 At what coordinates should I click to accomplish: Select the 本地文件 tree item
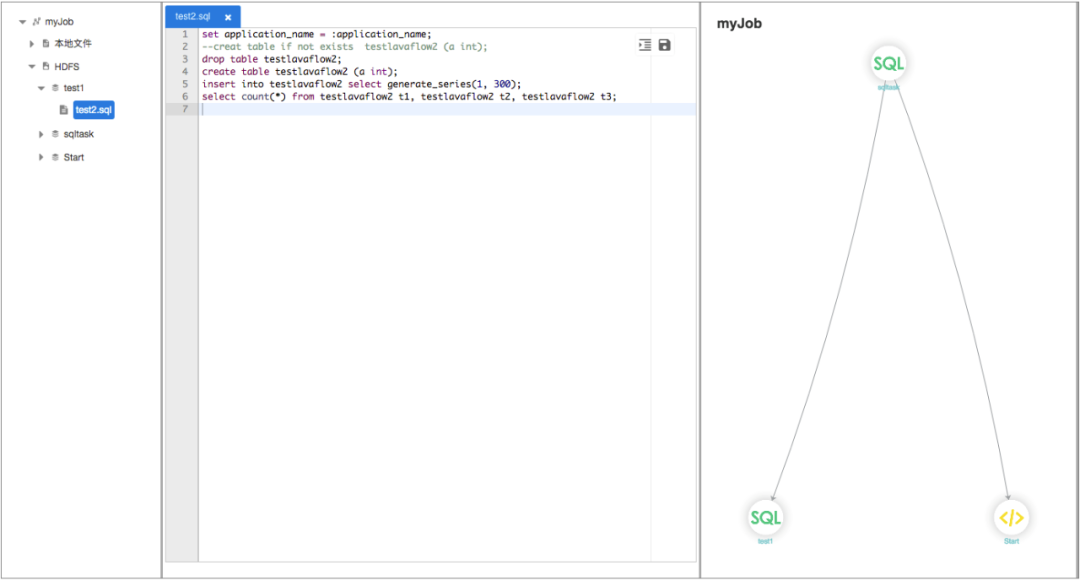73,43
